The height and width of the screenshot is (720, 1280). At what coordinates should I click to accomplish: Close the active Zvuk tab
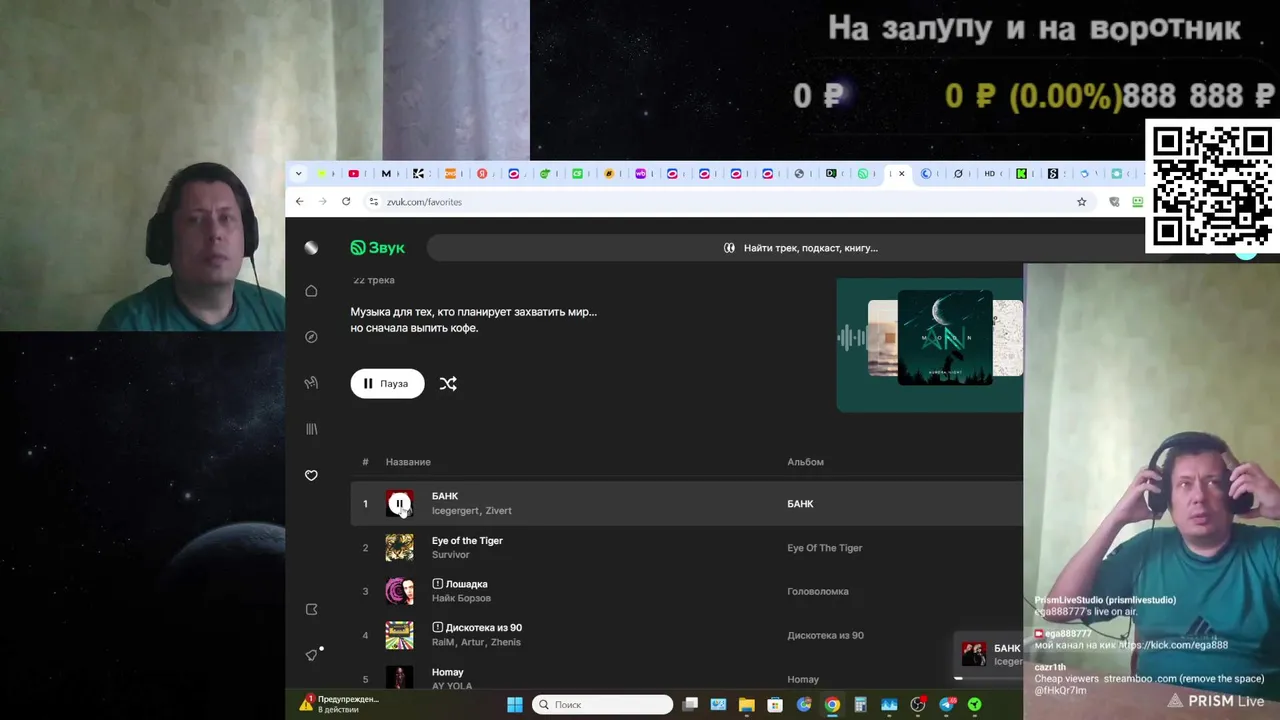pyautogui.click(x=901, y=173)
